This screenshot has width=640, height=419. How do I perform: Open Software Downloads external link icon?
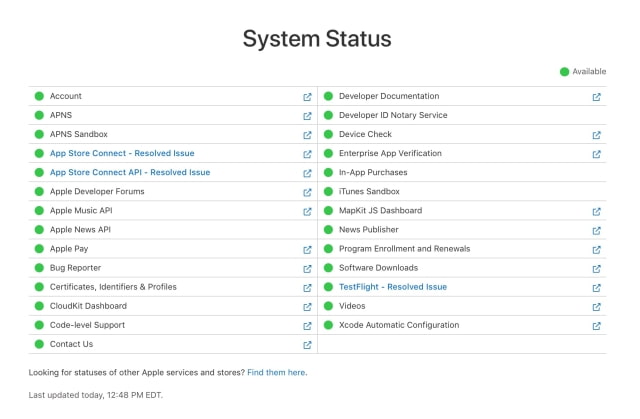point(596,268)
